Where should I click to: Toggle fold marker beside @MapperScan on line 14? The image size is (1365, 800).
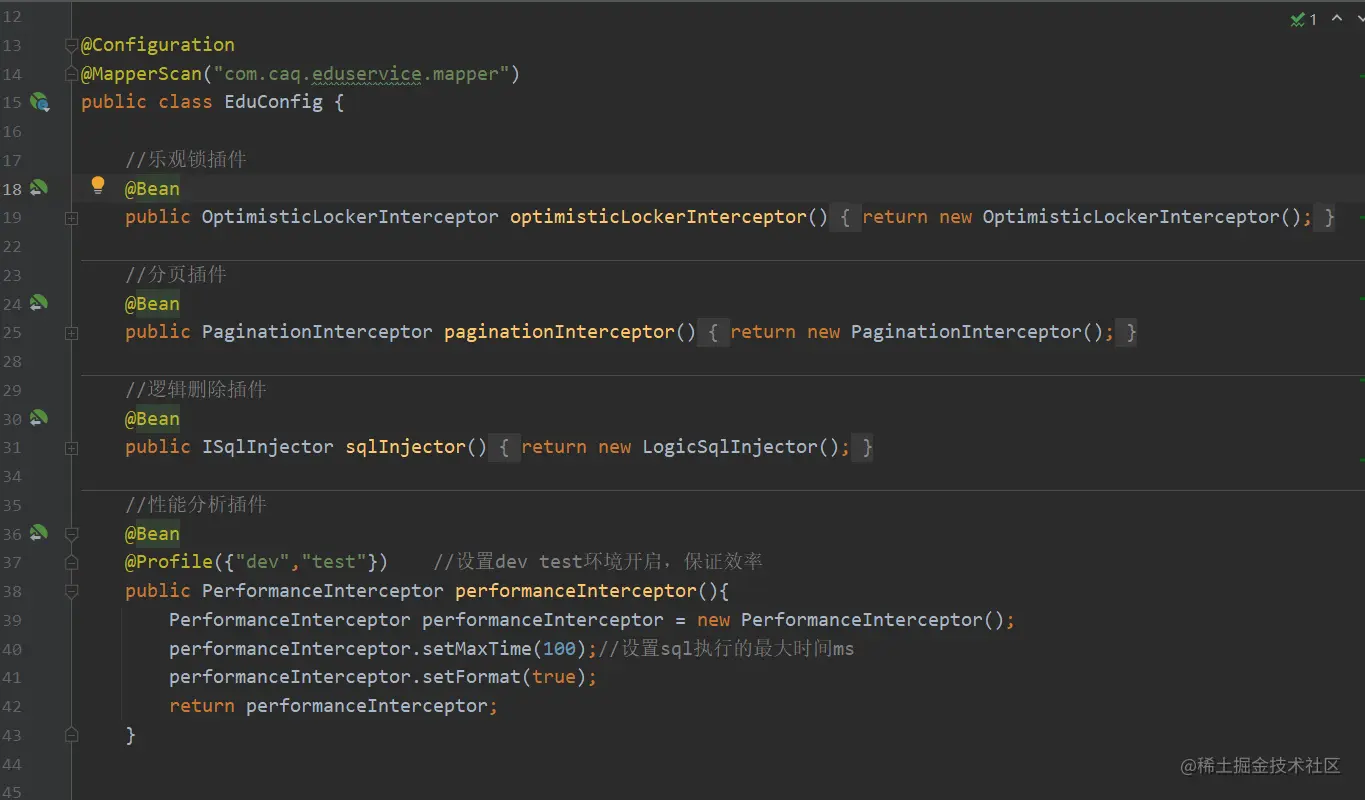click(71, 74)
